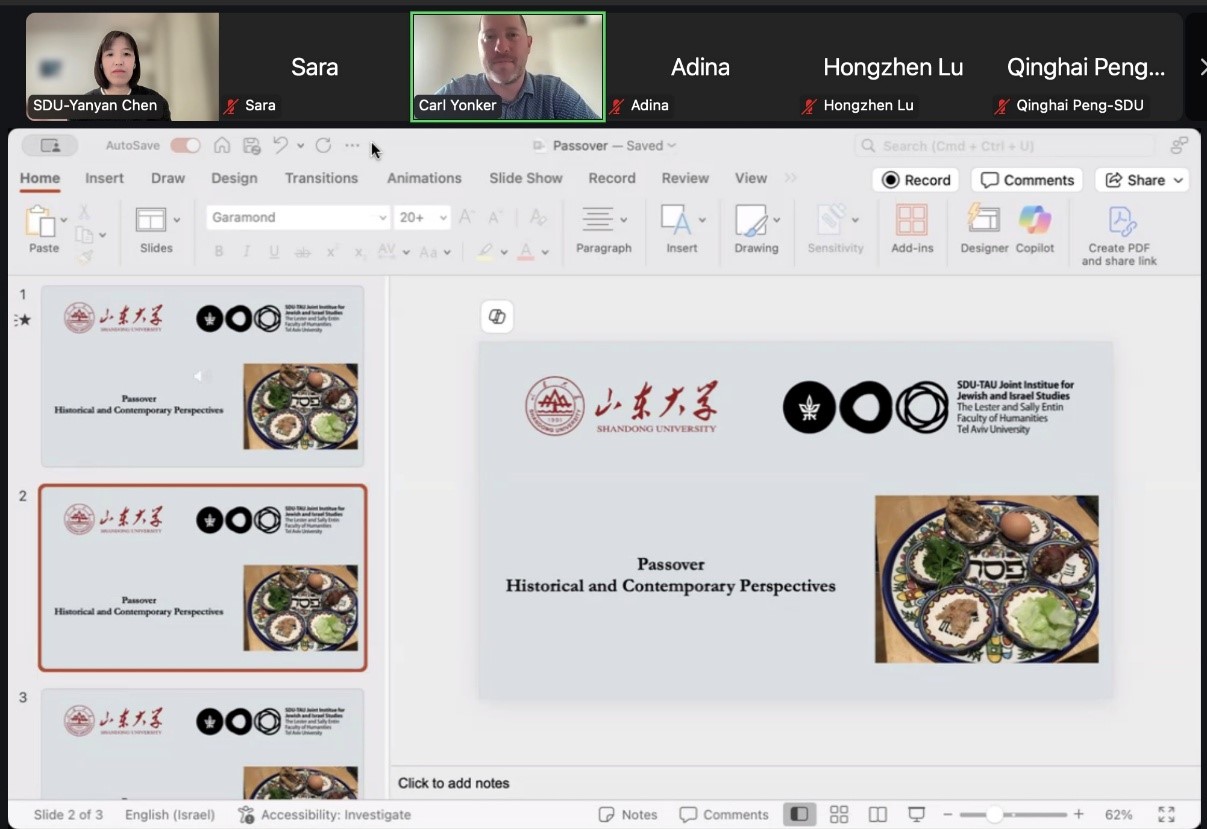Image resolution: width=1207 pixels, height=829 pixels.
Task: Open the Slide Show tab
Action: click(x=525, y=178)
